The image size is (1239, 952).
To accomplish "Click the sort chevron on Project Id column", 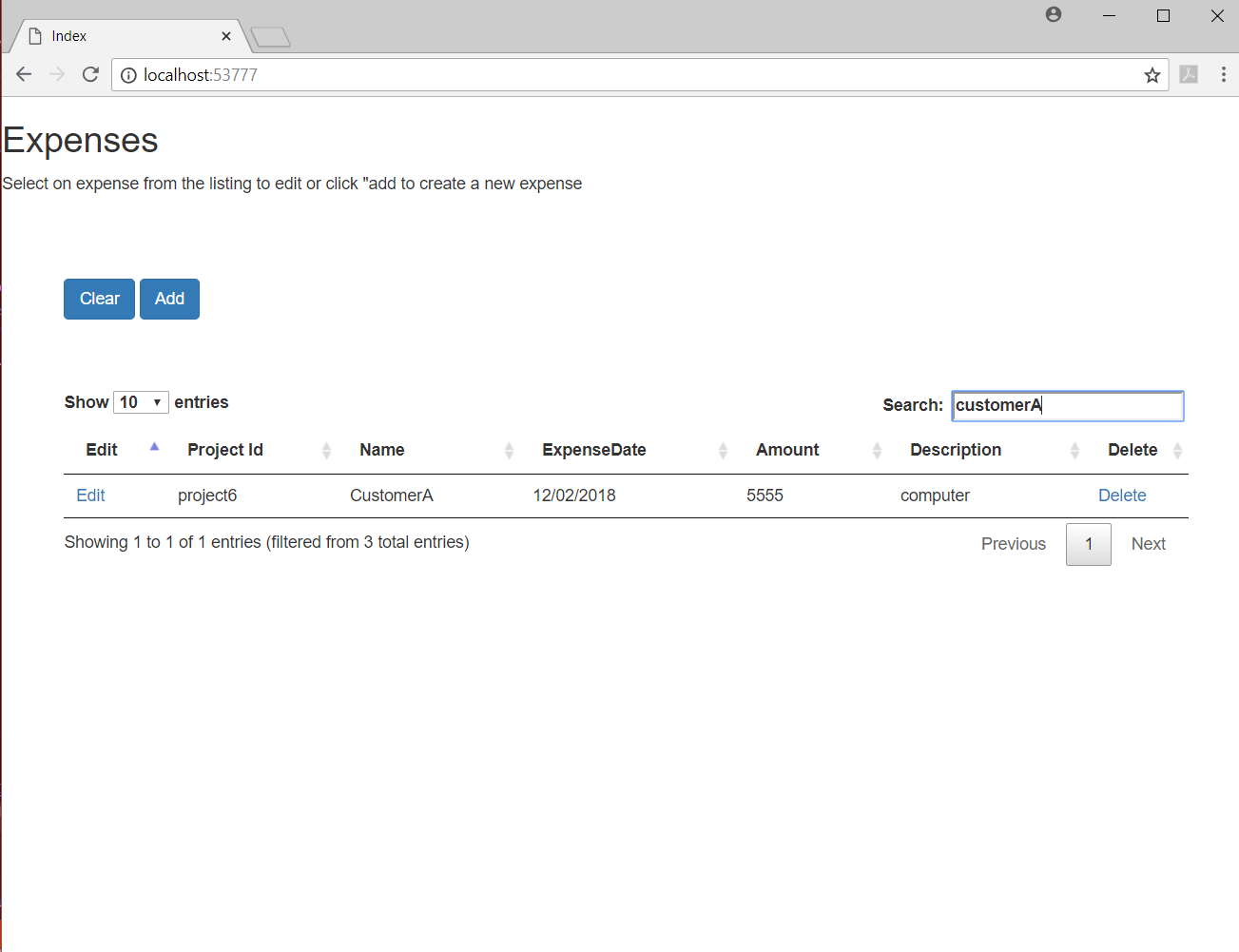I will (327, 450).
